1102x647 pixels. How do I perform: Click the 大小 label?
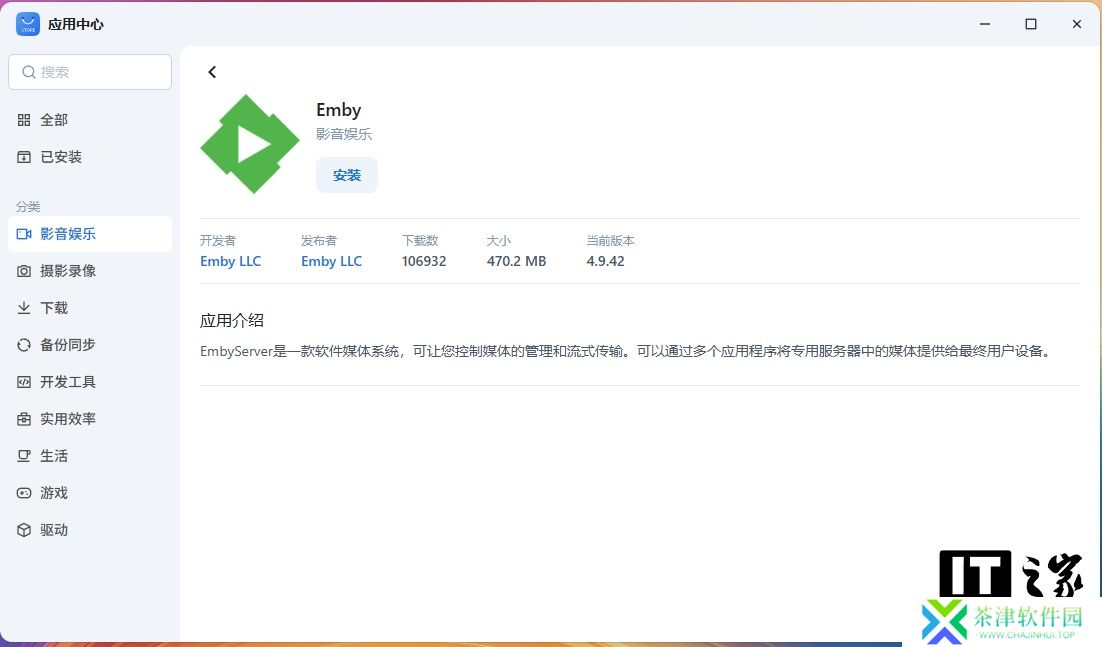click(499, 241)
